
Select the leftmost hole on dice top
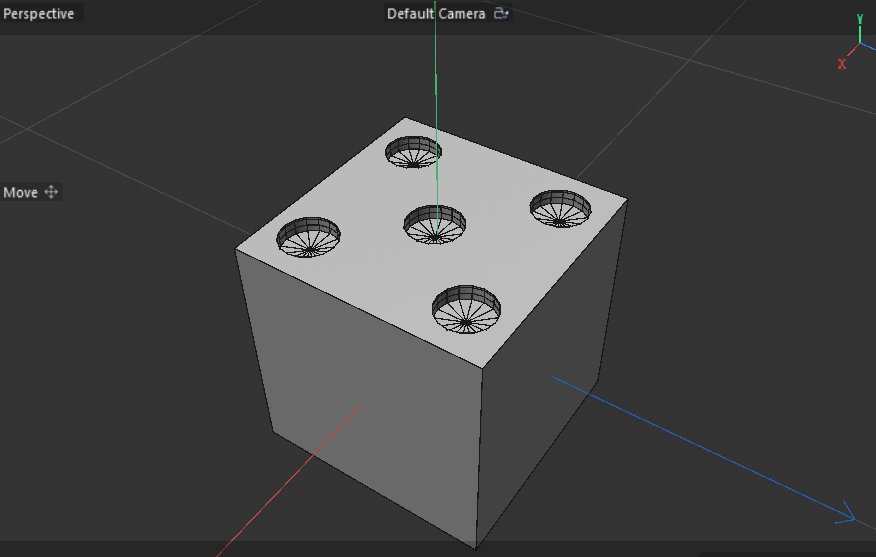pos(309,237)
